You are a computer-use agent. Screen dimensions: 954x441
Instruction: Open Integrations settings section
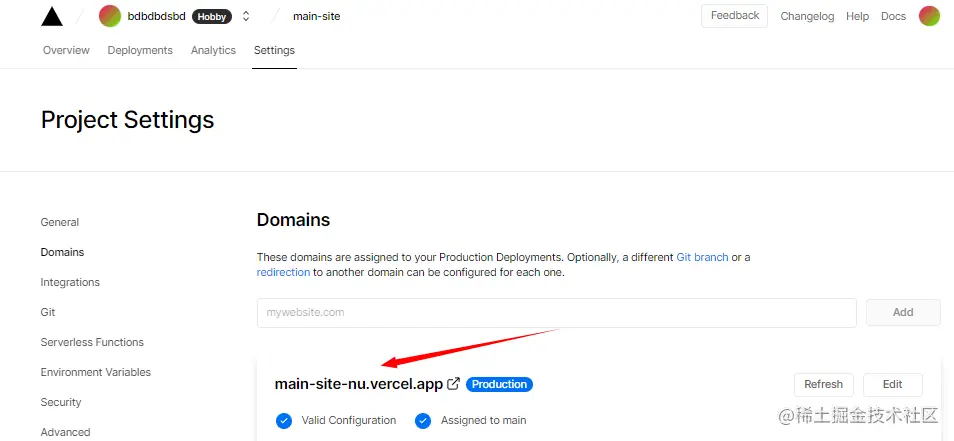click(x=70, y=282)
